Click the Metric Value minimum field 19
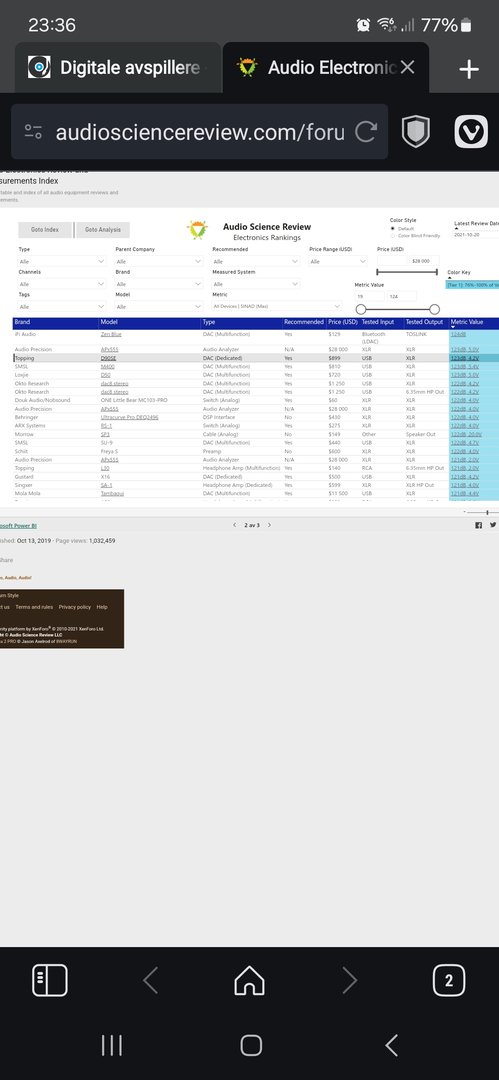This screenshot has height=1080, width=499. pos(369,296)
